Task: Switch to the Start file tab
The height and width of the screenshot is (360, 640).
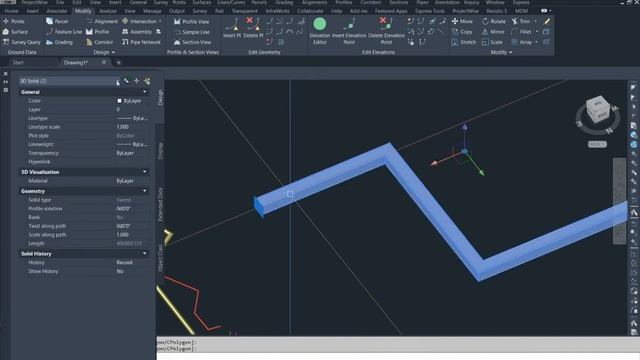Action: point(18,62)
